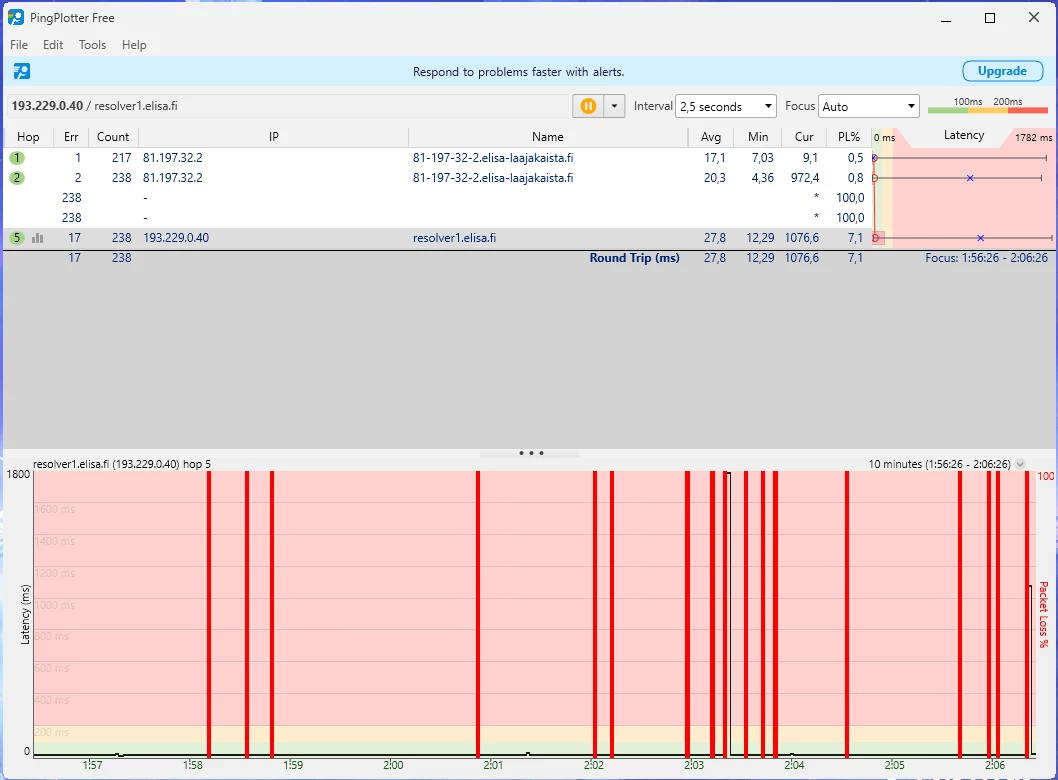
Task: Select the hop 2 green circle
Action: [x=17, y=178]
